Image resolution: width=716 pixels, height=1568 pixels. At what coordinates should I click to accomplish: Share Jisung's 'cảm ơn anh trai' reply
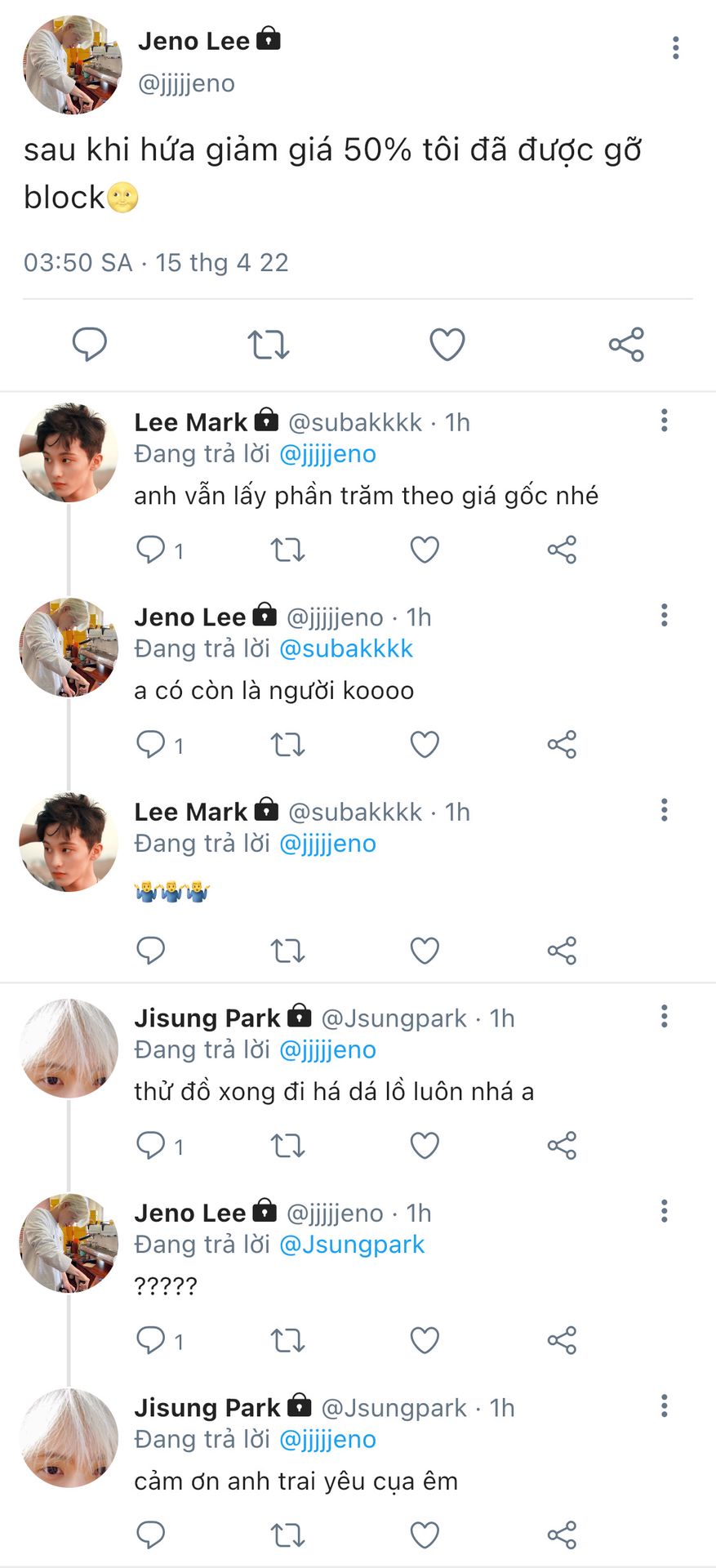pos(562,1535)
